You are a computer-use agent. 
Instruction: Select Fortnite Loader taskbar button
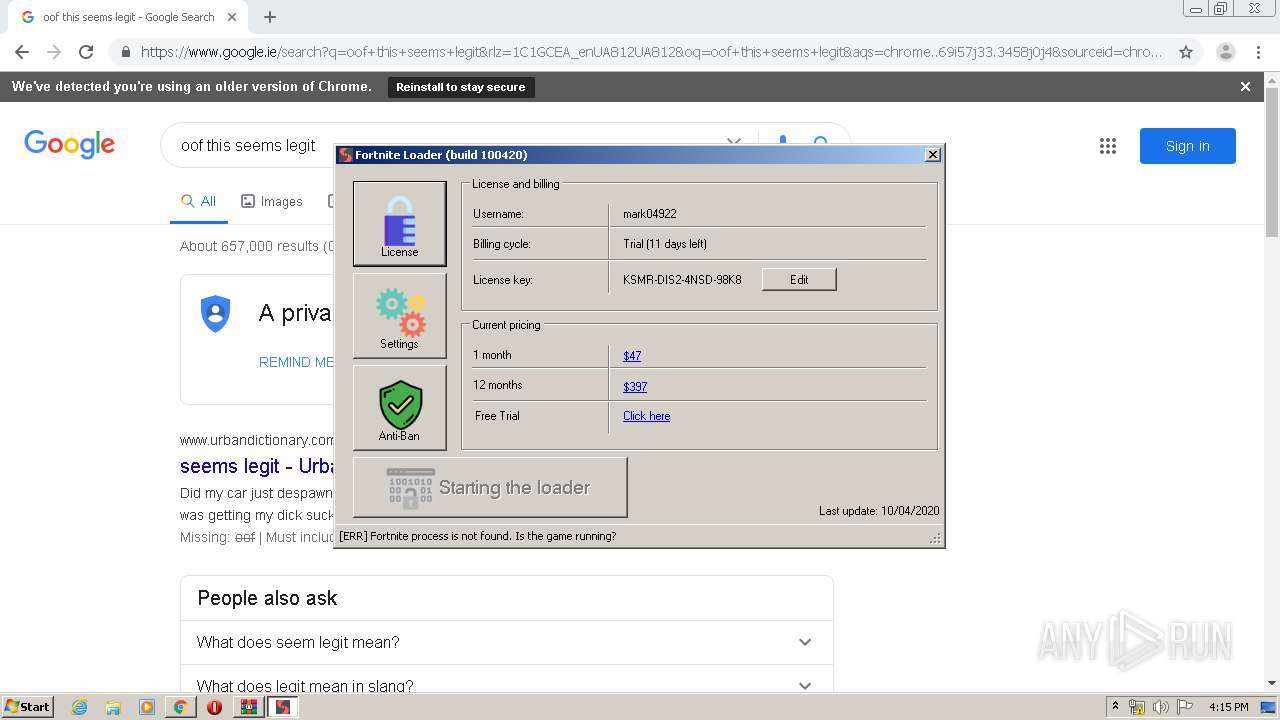283,707
